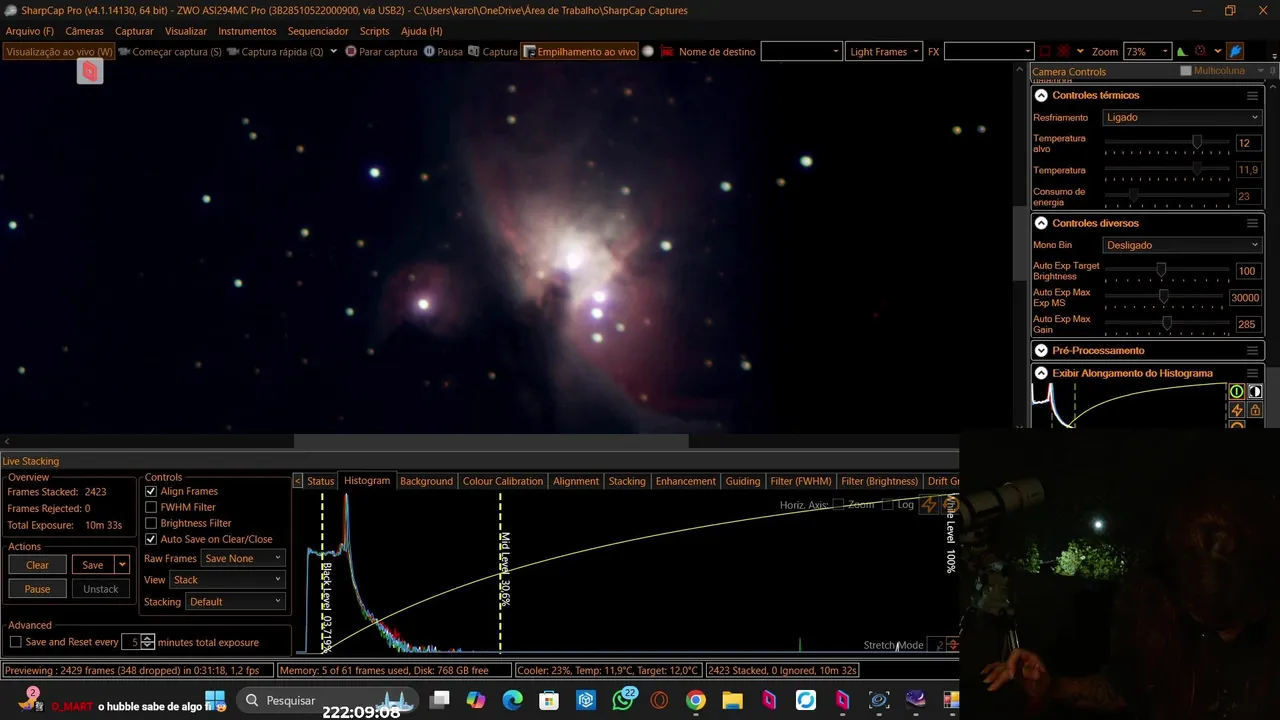Collapse Exibir Alongamento do Histograma section
Screen dimensions: 1280x720
pyautogui.click(x=1041, y=373)
